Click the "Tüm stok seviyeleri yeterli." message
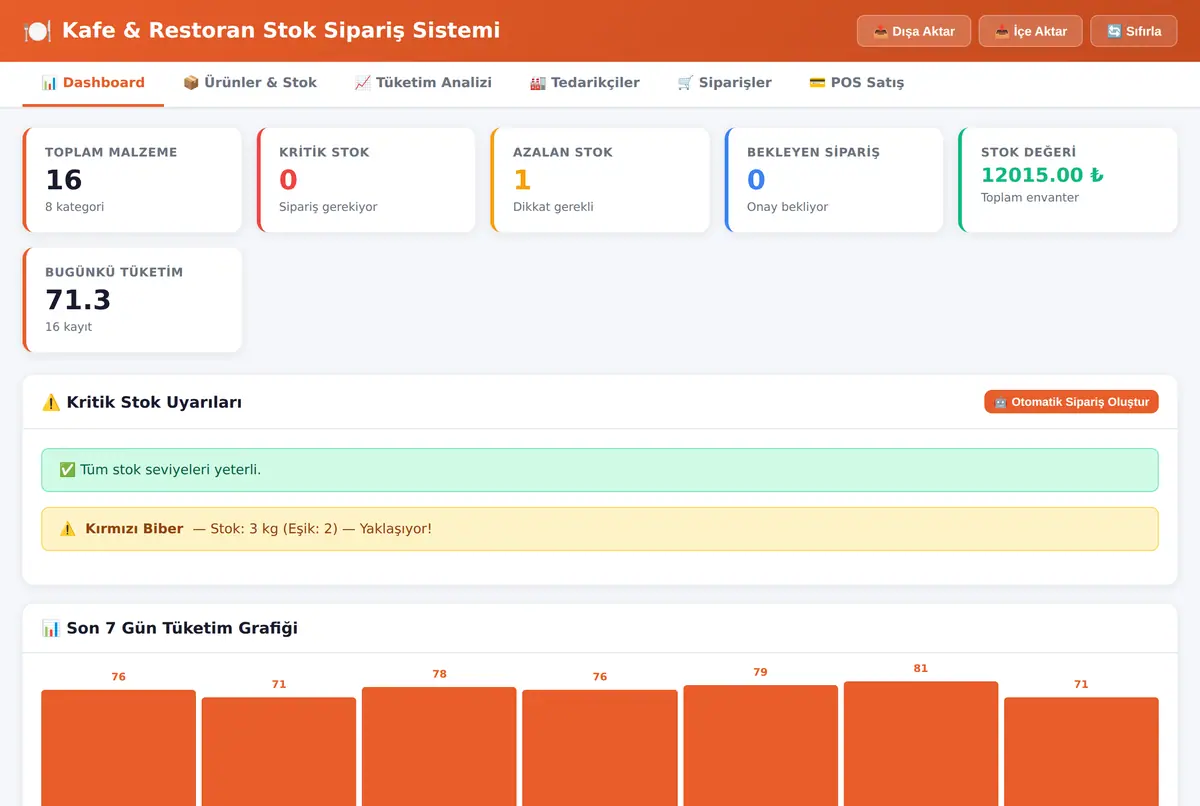The width and height of the screenshot is (1200, 806). tap(170, 470)
